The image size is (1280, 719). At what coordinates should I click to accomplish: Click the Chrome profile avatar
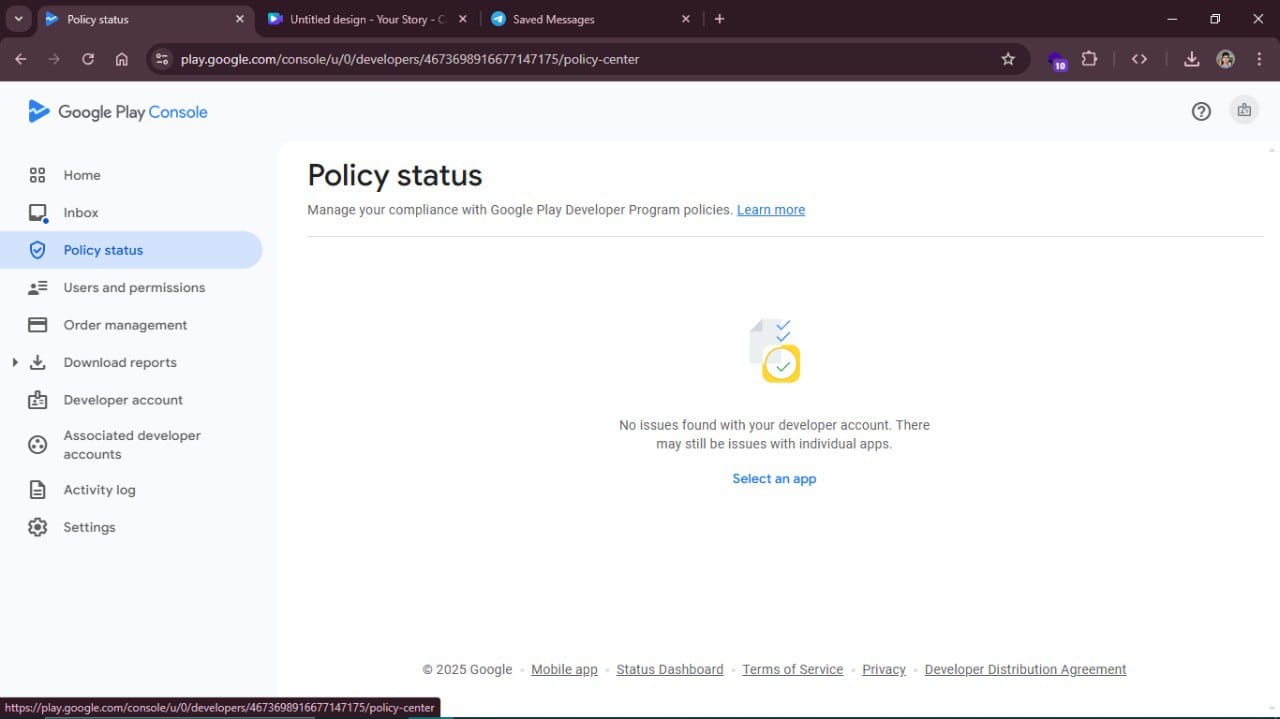click(x=1226, y=59)
